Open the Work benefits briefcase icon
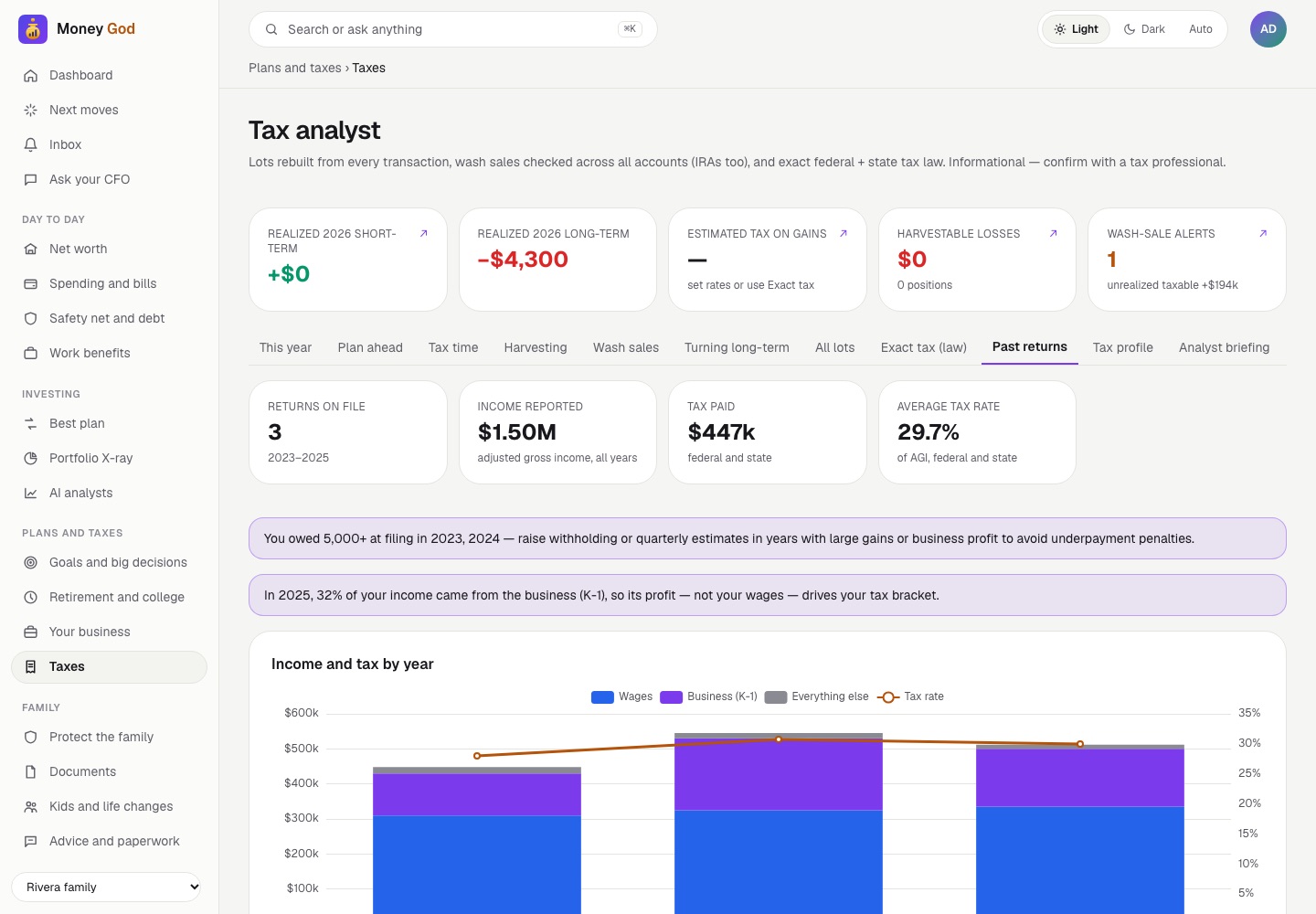 [30, 353]
